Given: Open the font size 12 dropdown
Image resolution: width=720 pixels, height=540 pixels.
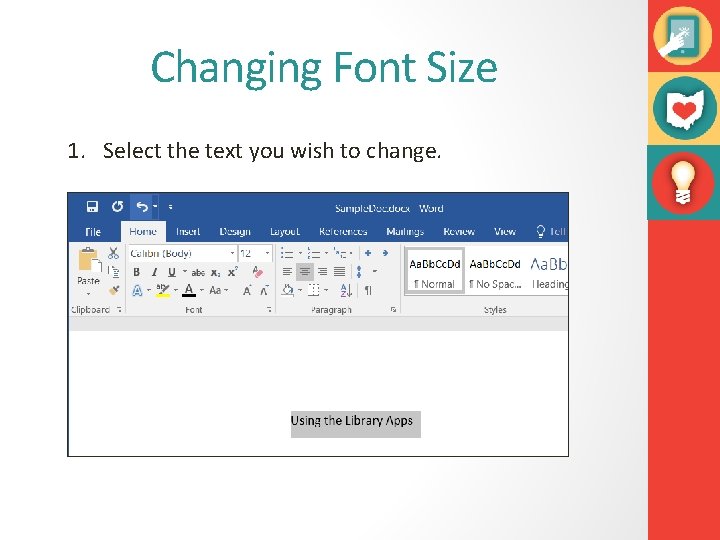Looking at the screenshot, I should (267, 253).
